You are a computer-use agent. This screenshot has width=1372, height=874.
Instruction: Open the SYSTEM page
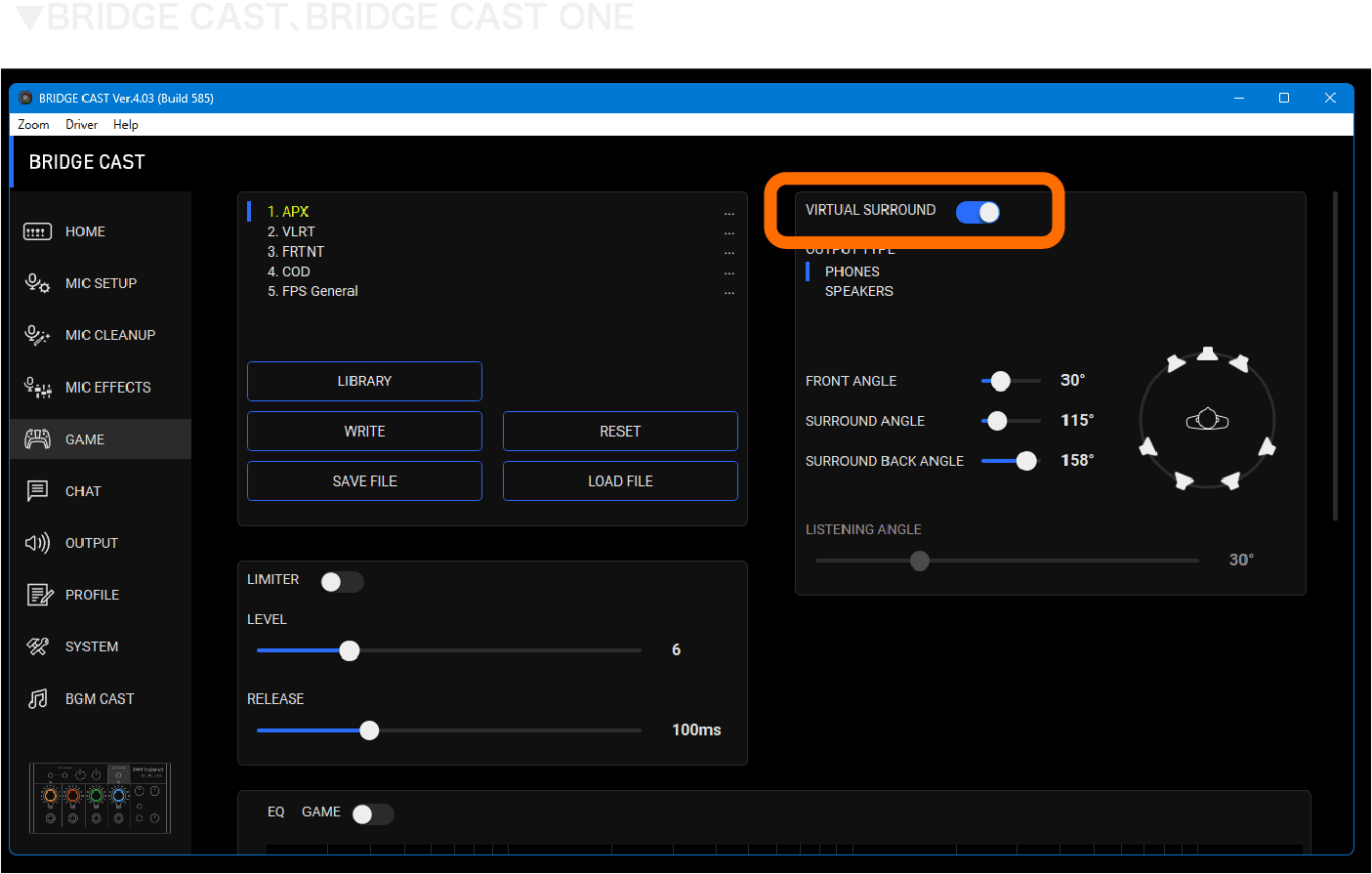(101, 646)
